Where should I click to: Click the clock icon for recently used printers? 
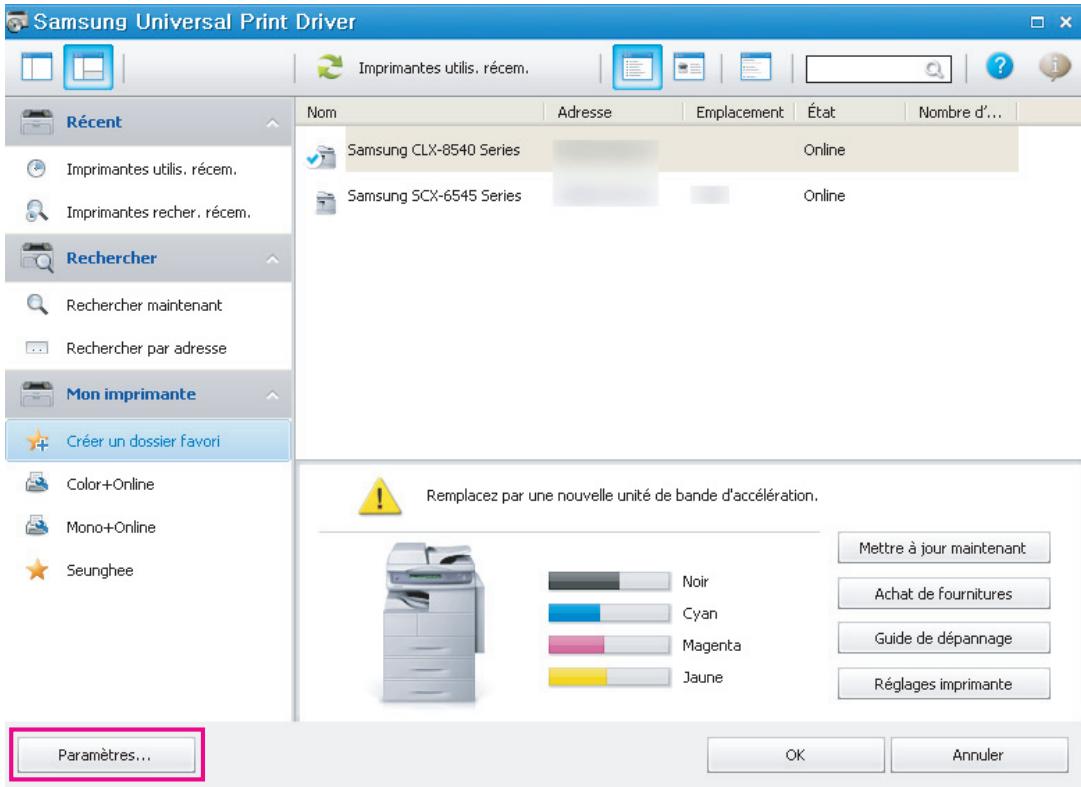click(37, 169)
